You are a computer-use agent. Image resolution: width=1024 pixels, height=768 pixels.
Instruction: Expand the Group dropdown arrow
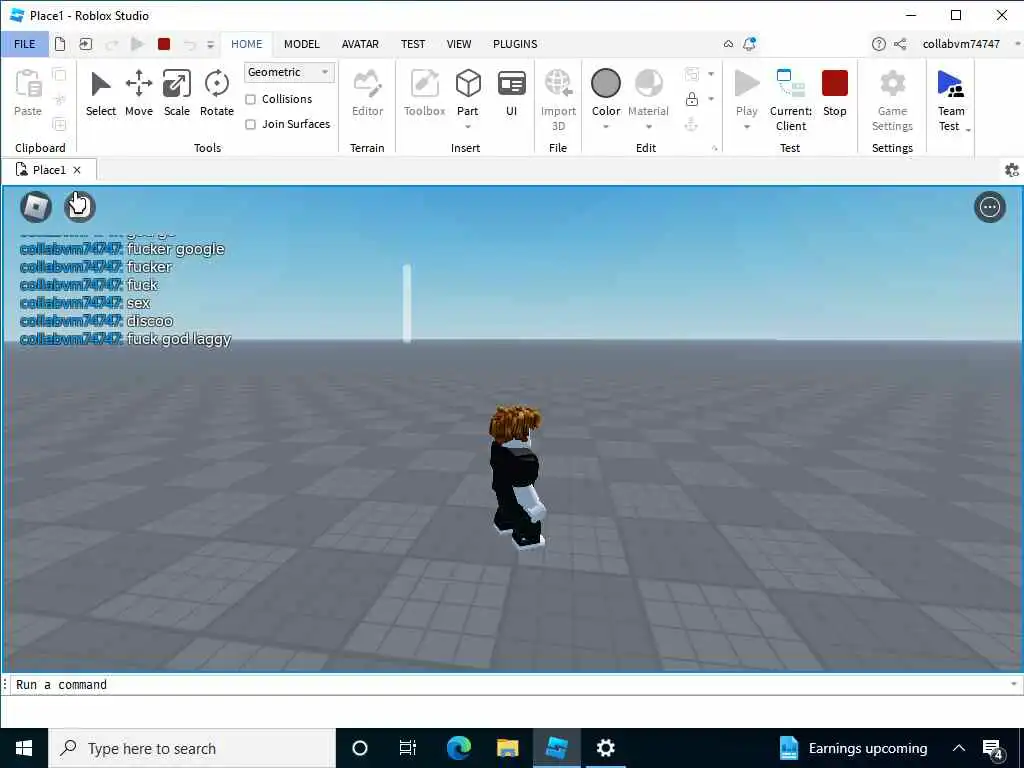point(711,74)
